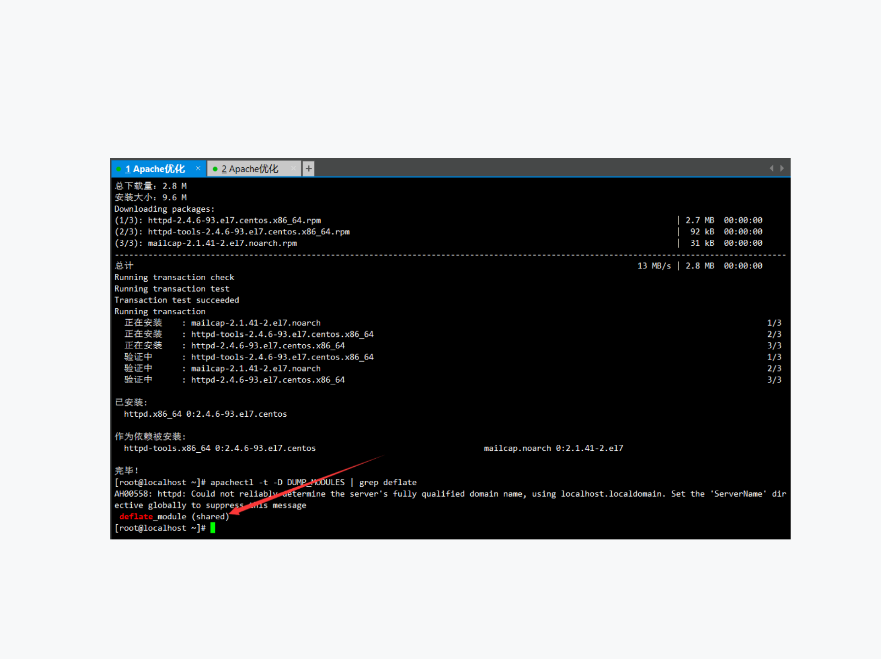881x659 pixels.
Task: Click the '总下载量: 2.8 M' line
Action: pos(151,186)
